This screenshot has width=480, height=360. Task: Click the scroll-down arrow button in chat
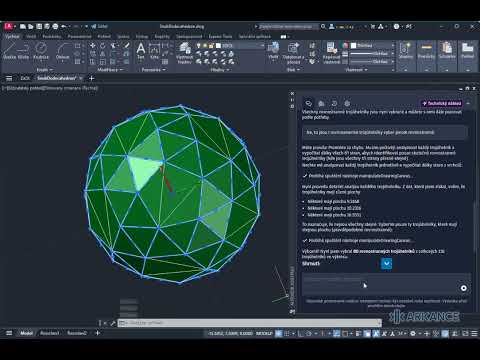386,264
